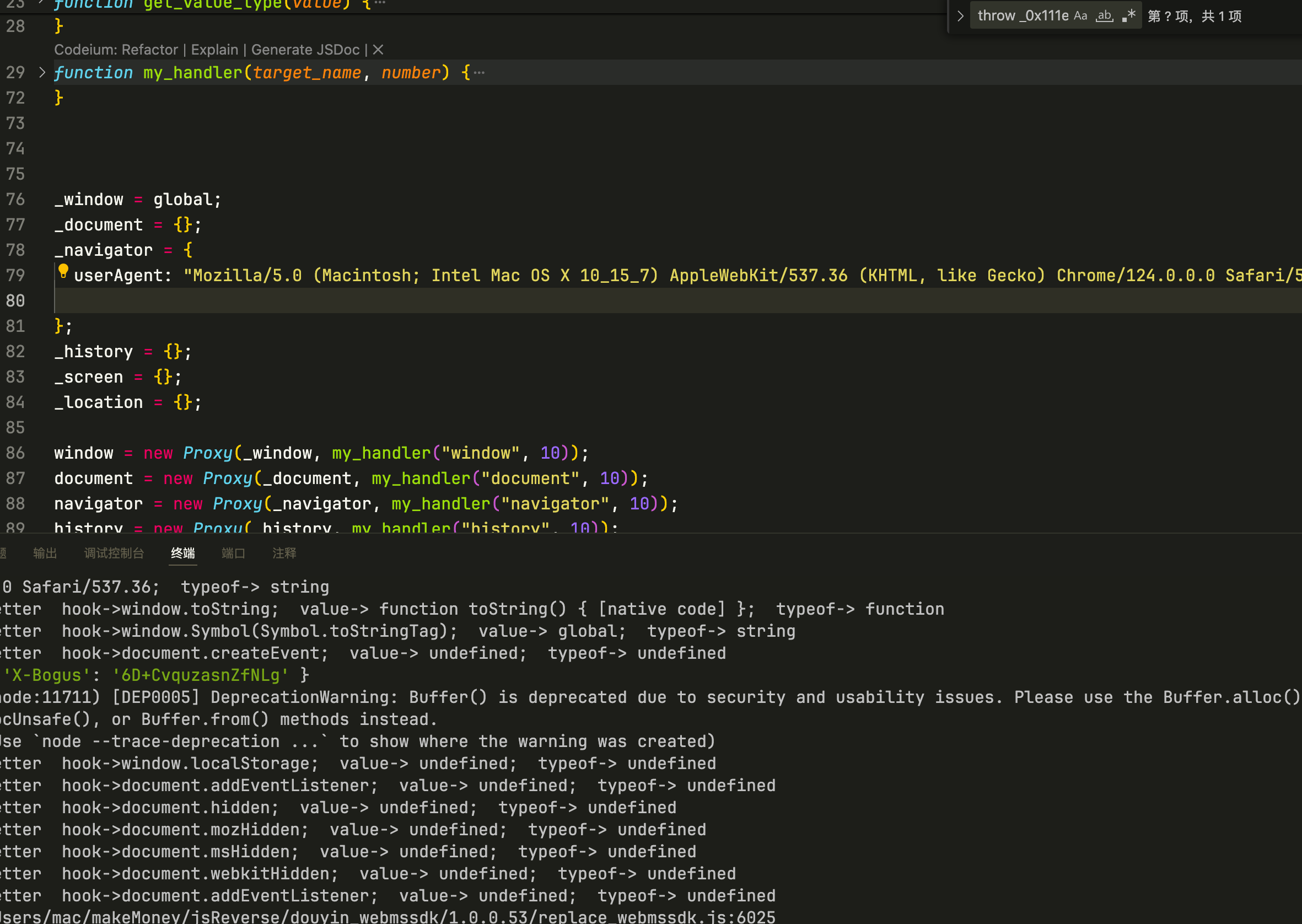Viewport: 1302px width, 924px height.
Task: Toggle Use Regular Expression (.*) in find widget
Action: tap(1128, 16)
